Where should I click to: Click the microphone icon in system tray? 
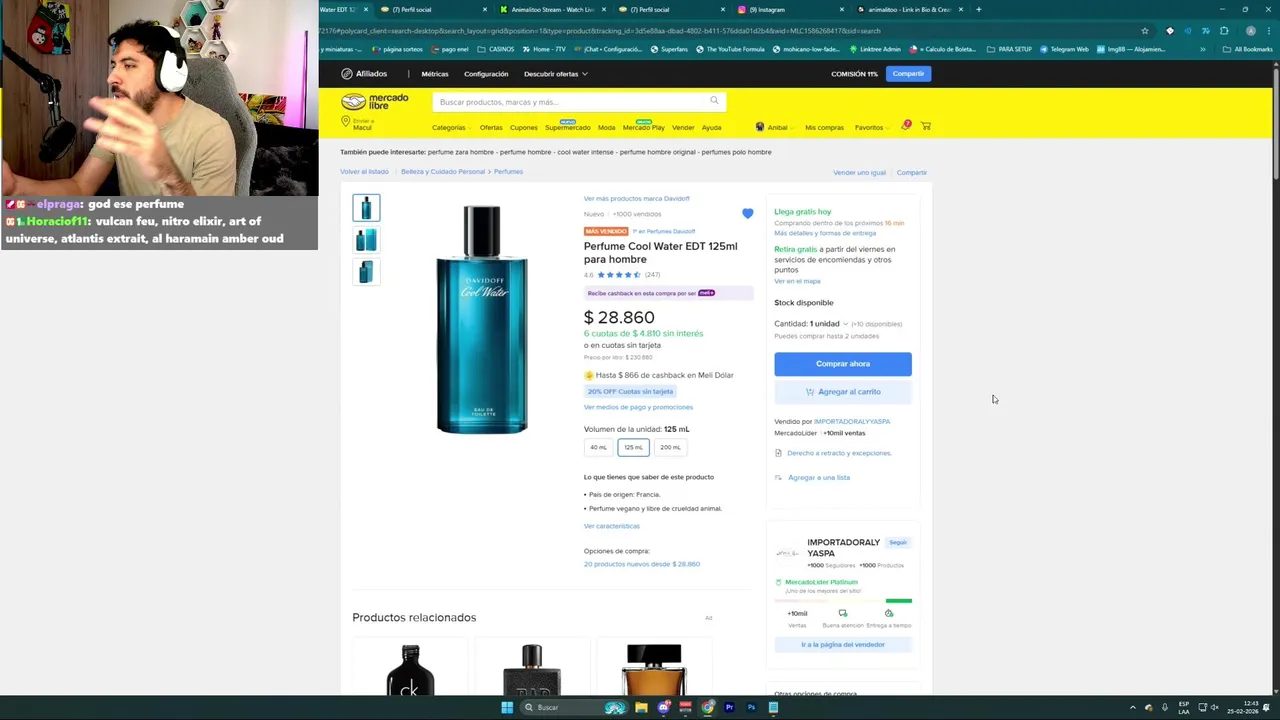click(x=1164, y=708)
